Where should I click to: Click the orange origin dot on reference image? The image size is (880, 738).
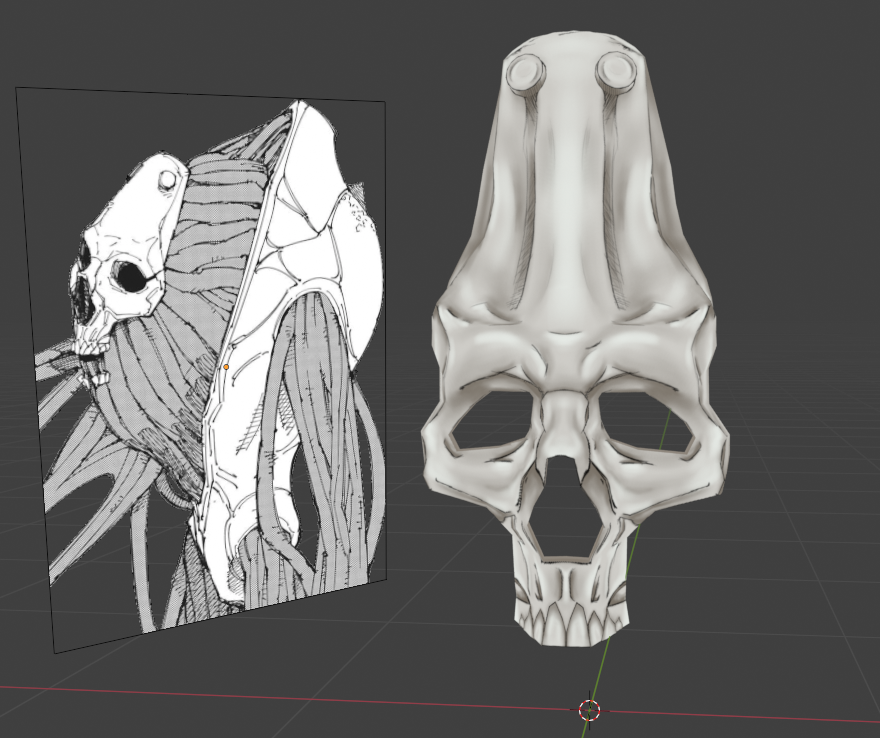(x=226, y=367)
